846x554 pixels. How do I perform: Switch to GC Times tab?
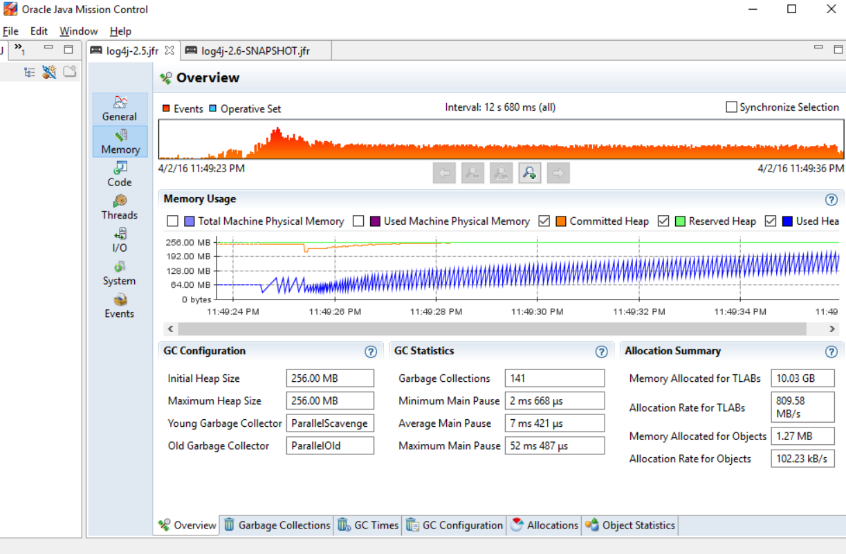[368, 525]
